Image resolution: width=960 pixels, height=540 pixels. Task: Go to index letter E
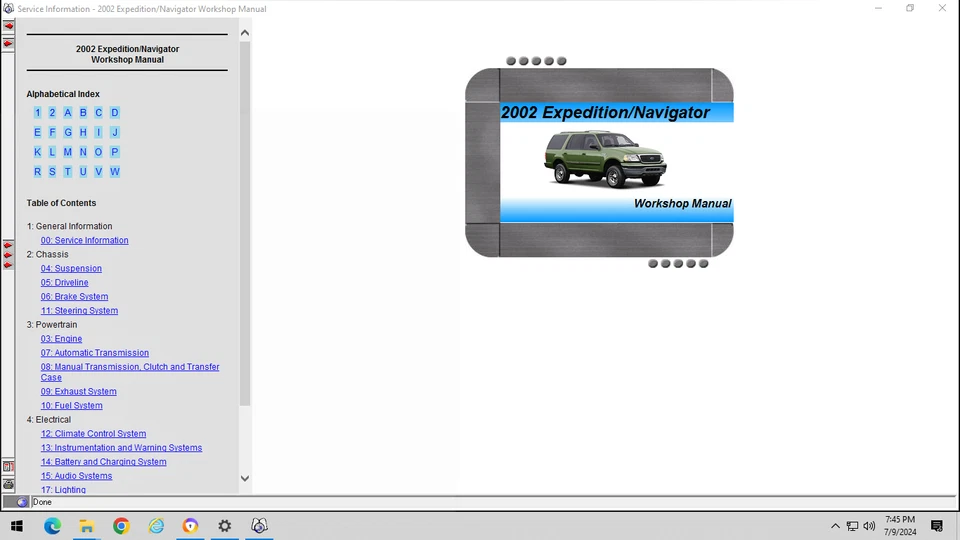point(37,132)
